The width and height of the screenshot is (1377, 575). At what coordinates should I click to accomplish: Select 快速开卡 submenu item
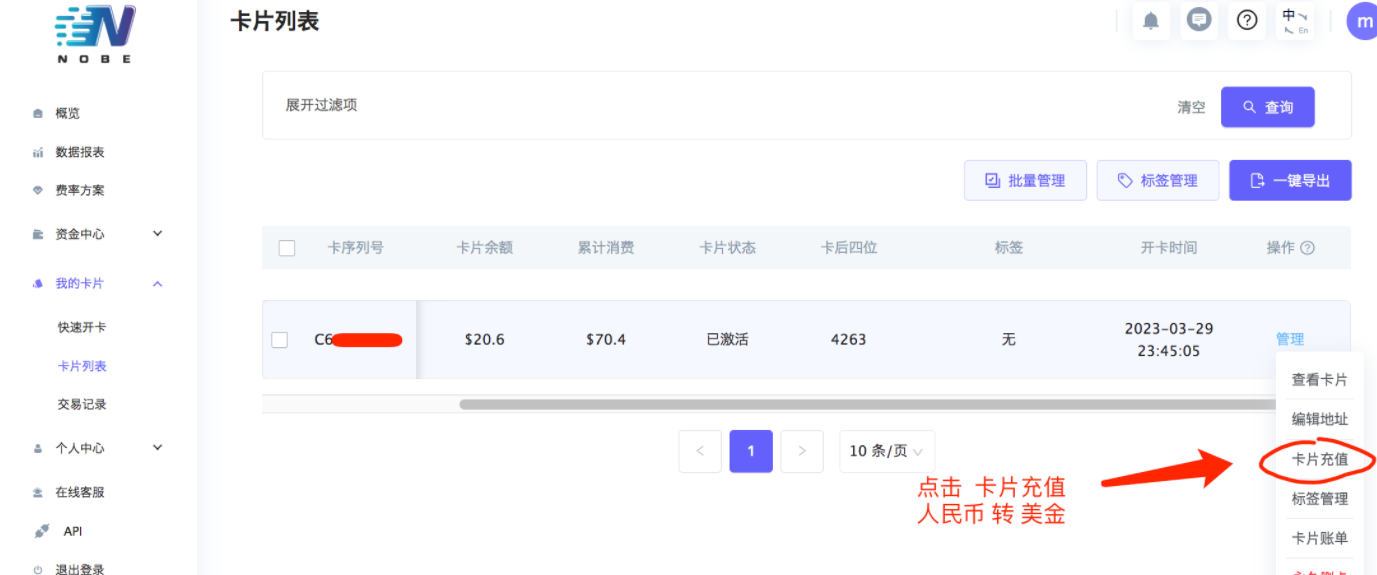click(x=82, y=328)
